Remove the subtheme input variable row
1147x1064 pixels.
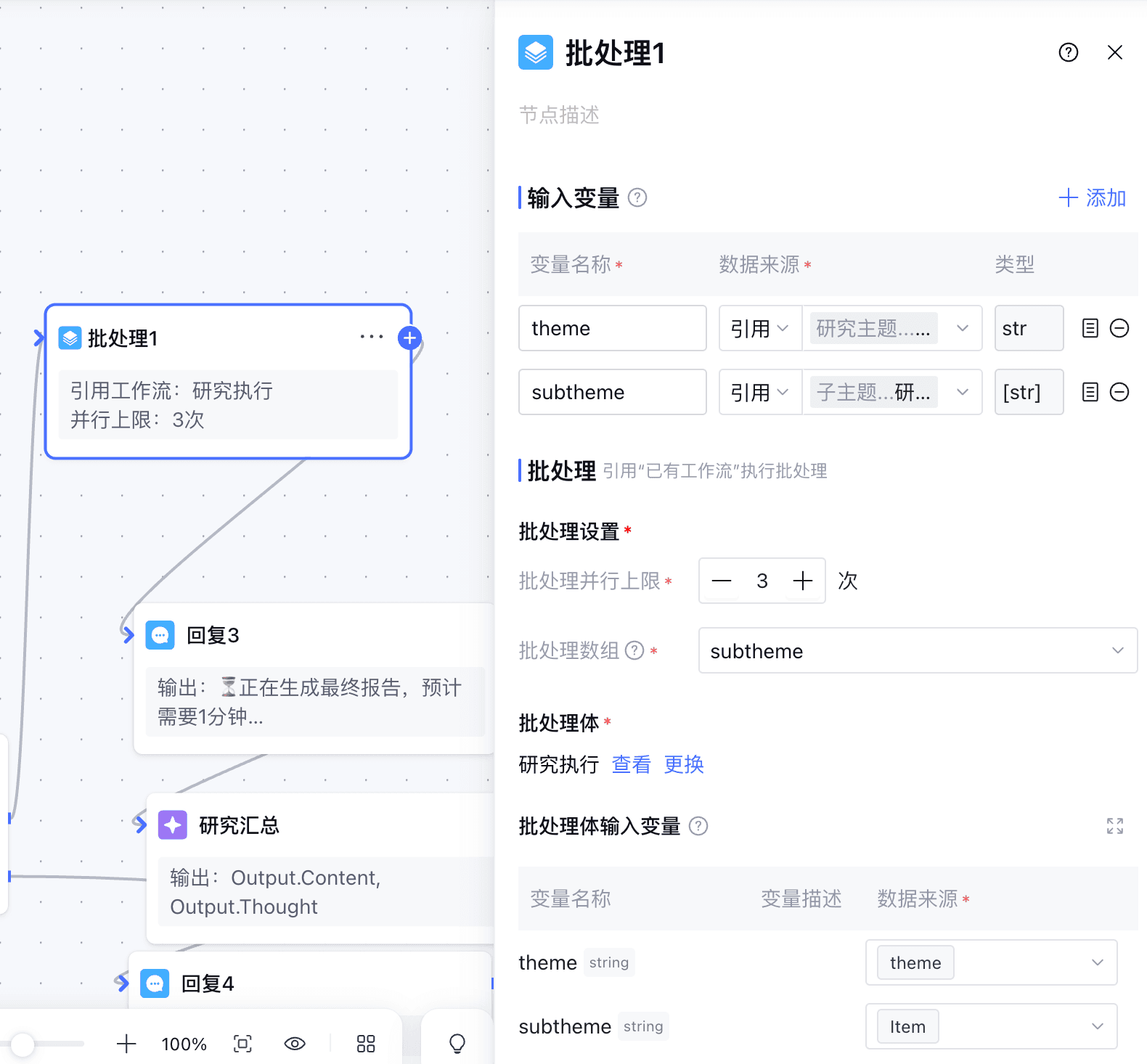click(1119, 393)
